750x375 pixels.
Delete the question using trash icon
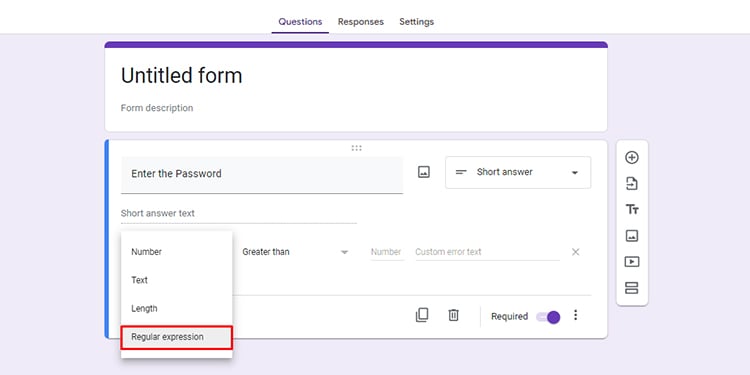453,315
